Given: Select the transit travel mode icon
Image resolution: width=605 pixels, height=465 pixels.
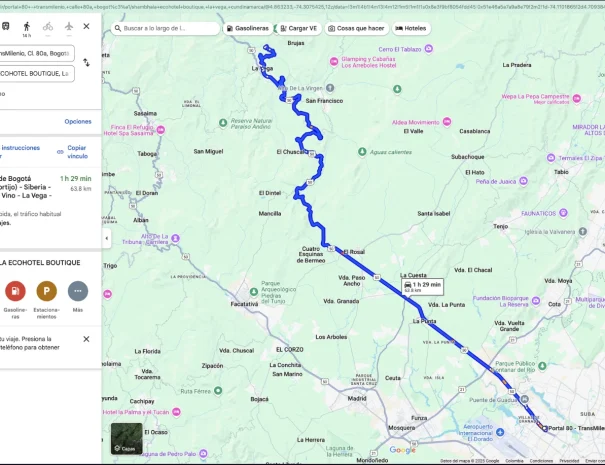Looking at the screenshot, I should [x=5, y=26].
